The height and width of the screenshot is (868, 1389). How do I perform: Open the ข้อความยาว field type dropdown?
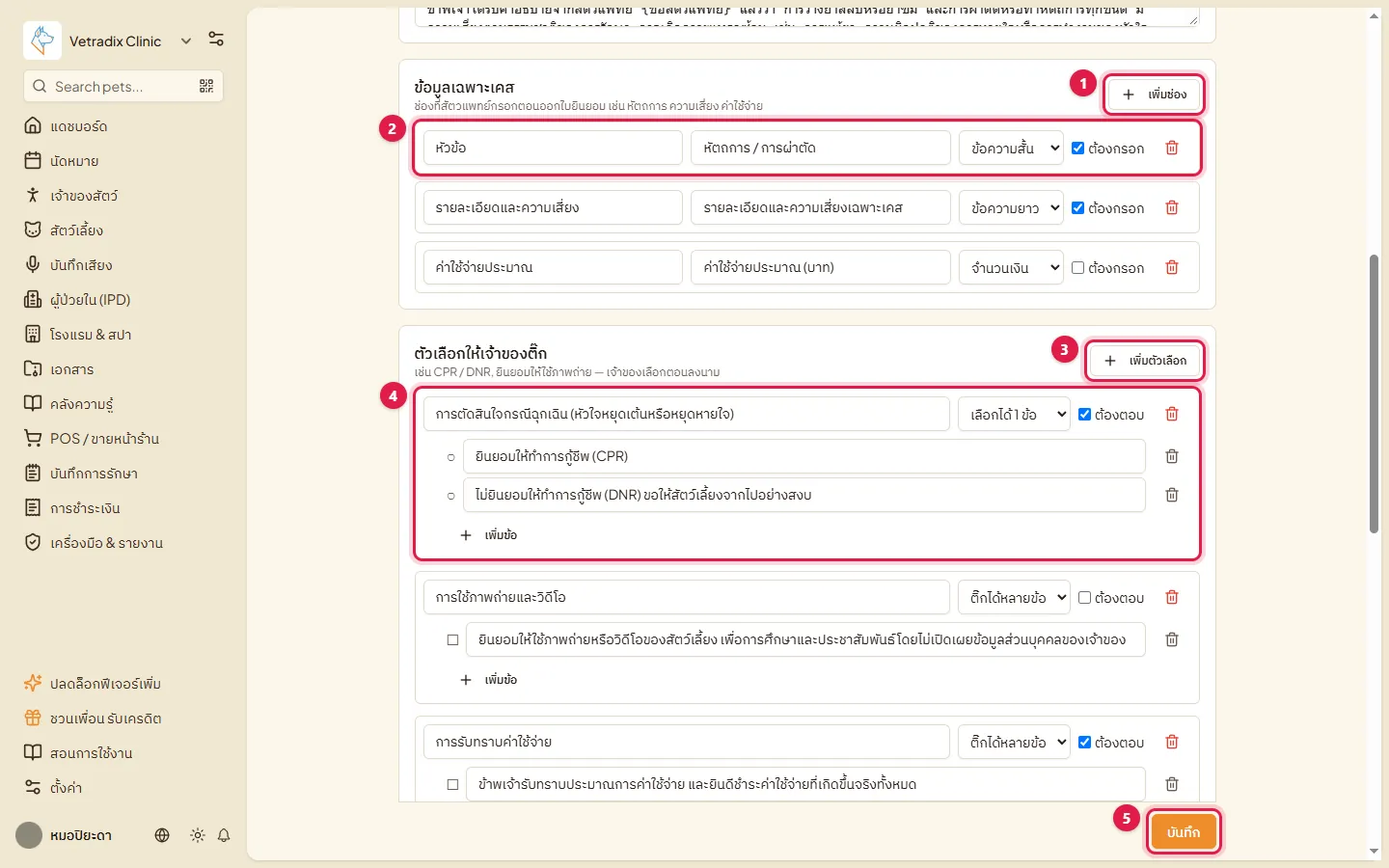(x=1011, y=207)
